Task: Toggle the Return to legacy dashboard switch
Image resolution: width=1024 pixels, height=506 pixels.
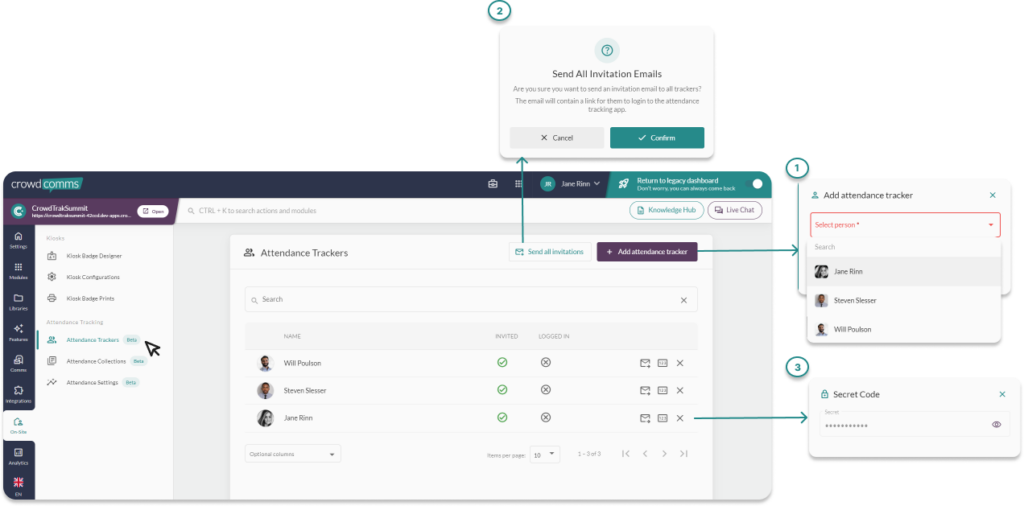Action: click(x=756, y=184)
